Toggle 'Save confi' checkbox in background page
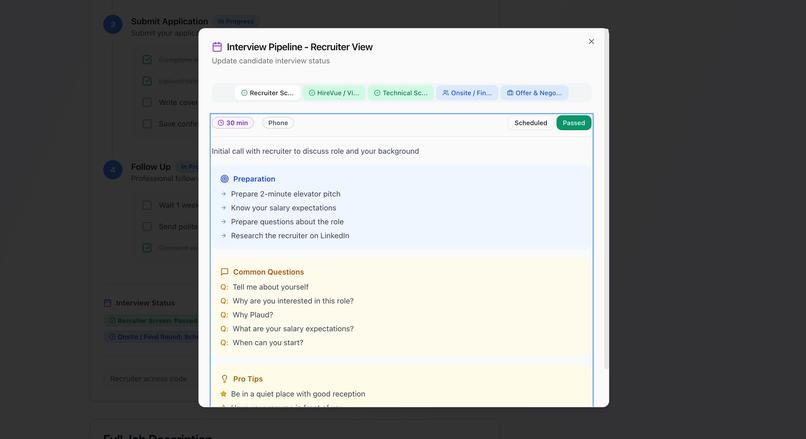The height and width of the screenshot is (439, 806). coord(147,124)
